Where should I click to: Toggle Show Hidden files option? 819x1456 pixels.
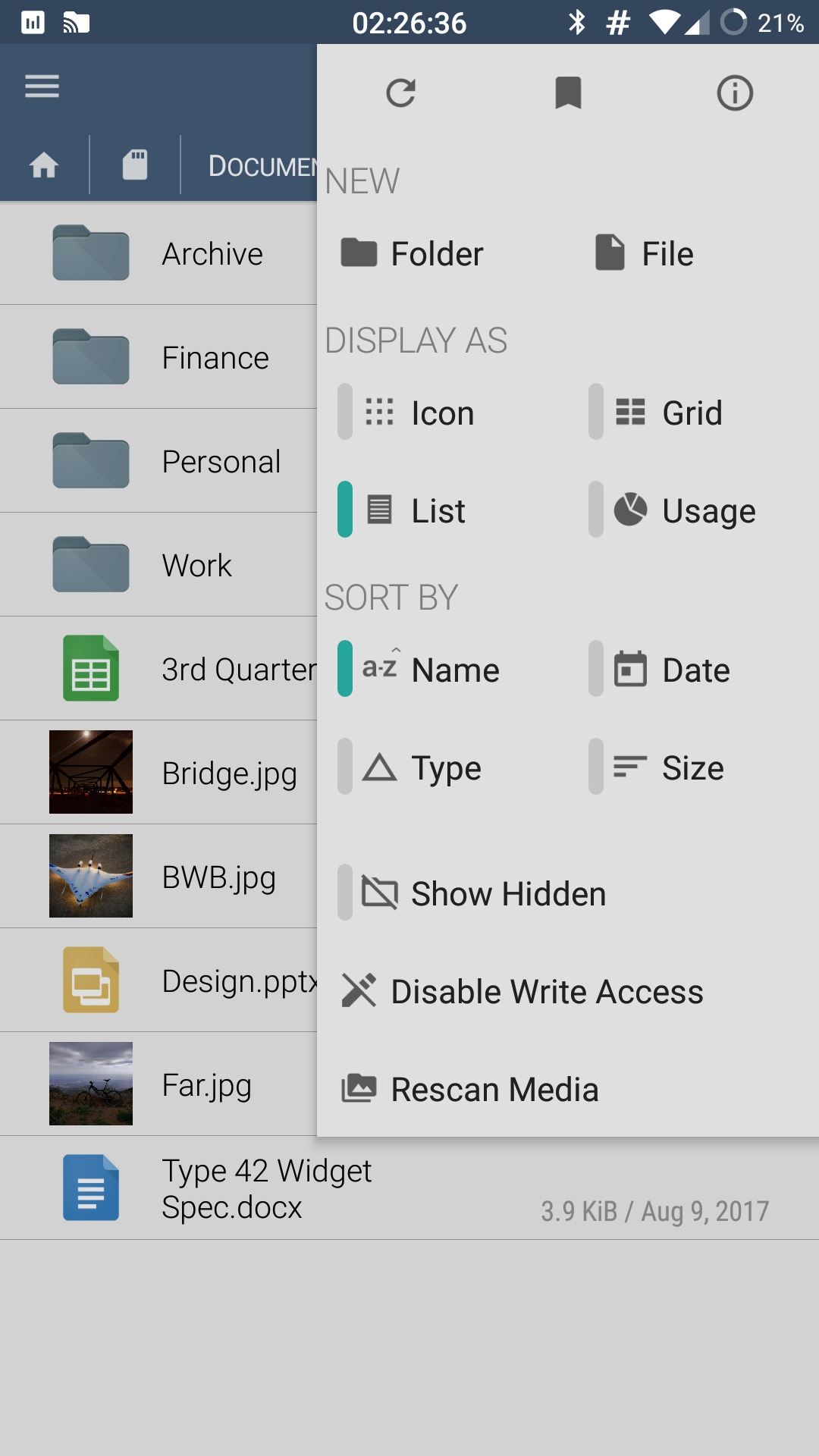485,893
